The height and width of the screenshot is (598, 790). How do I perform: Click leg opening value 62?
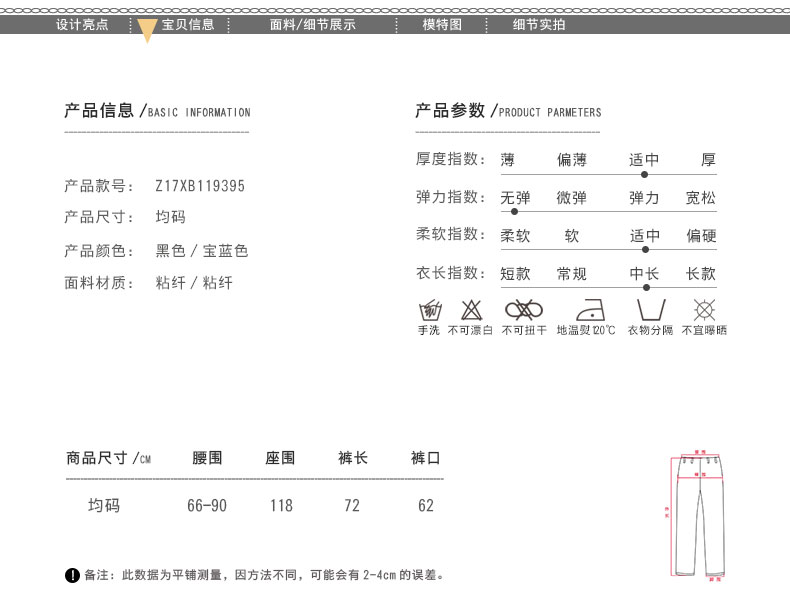click(426, 505)
